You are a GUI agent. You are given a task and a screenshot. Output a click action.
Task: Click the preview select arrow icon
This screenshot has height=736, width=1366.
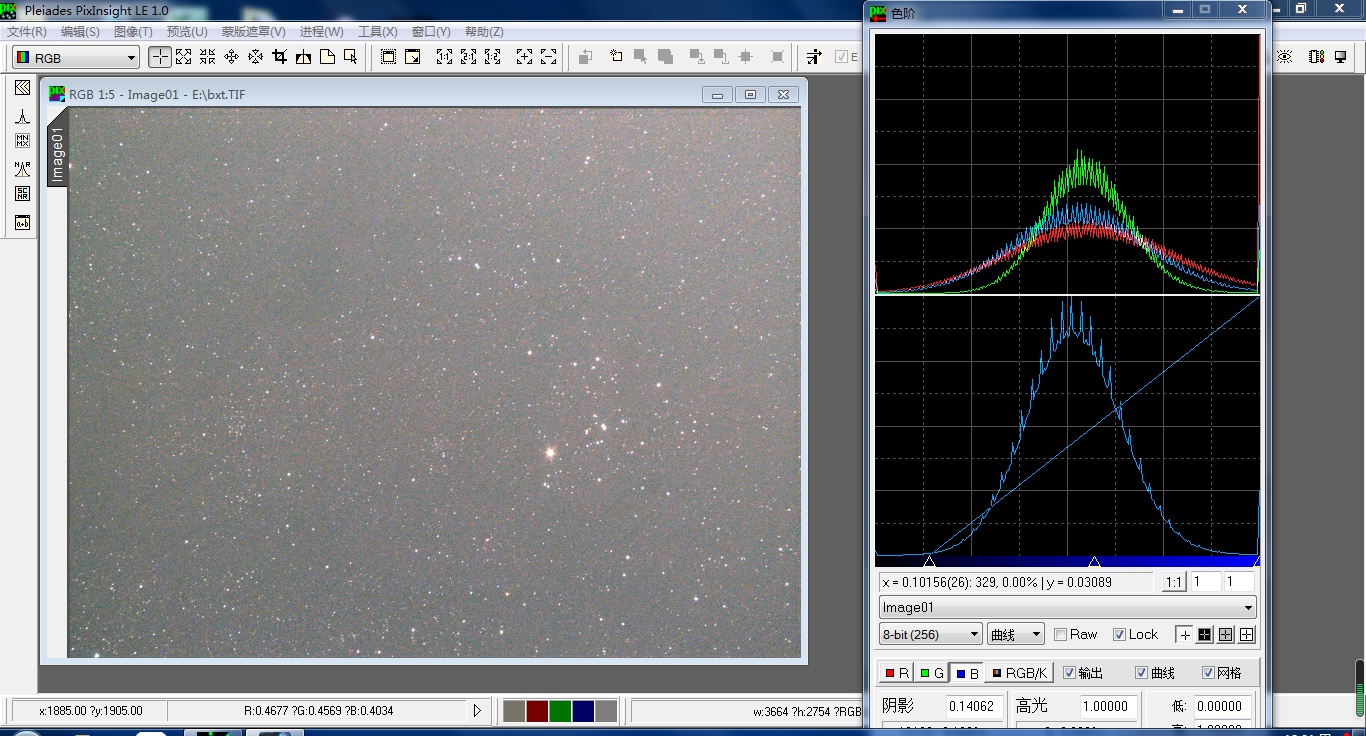coord(350,57)
